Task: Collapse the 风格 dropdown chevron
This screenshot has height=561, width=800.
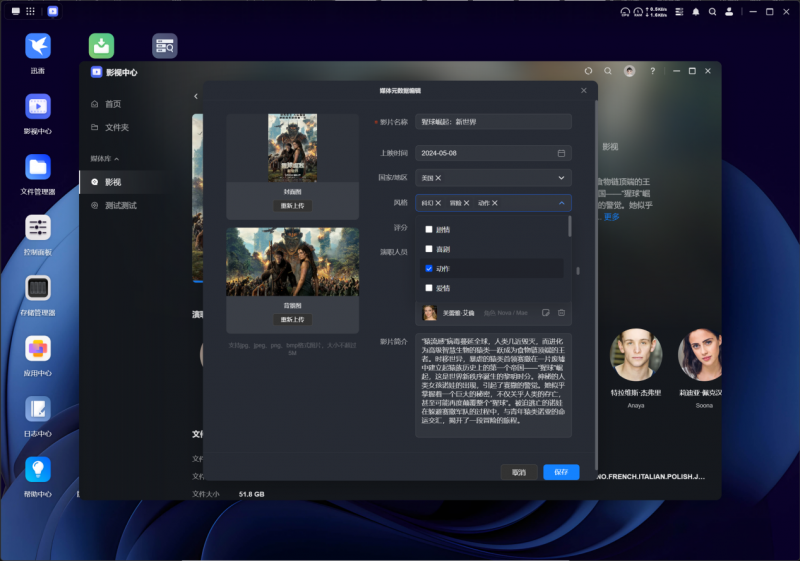Action: tap(561, 203)
